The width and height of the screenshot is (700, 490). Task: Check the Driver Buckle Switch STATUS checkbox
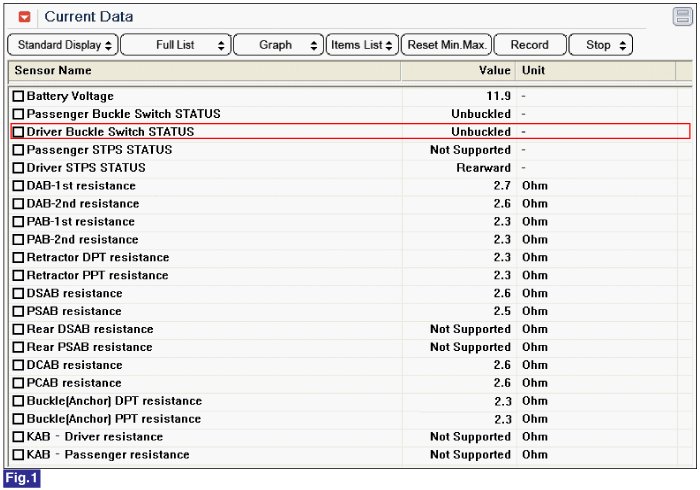click(18, 132)
